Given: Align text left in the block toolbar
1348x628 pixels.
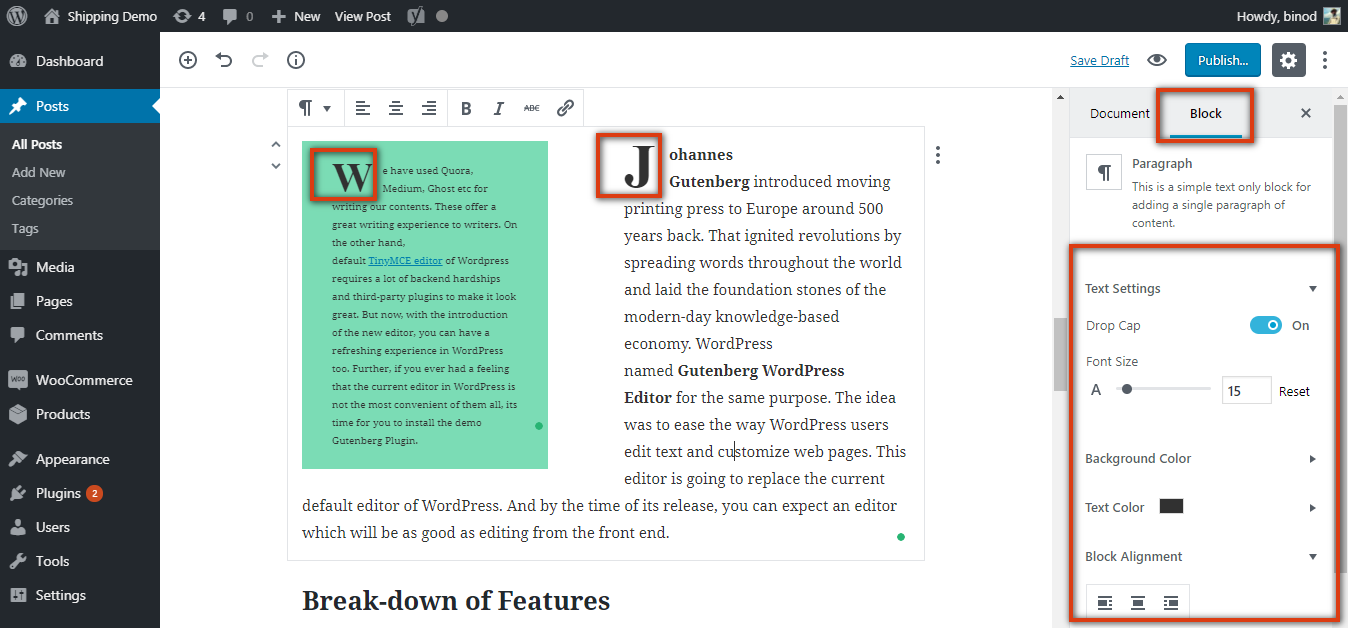Looking at the screenshot, I should point(363,108).
